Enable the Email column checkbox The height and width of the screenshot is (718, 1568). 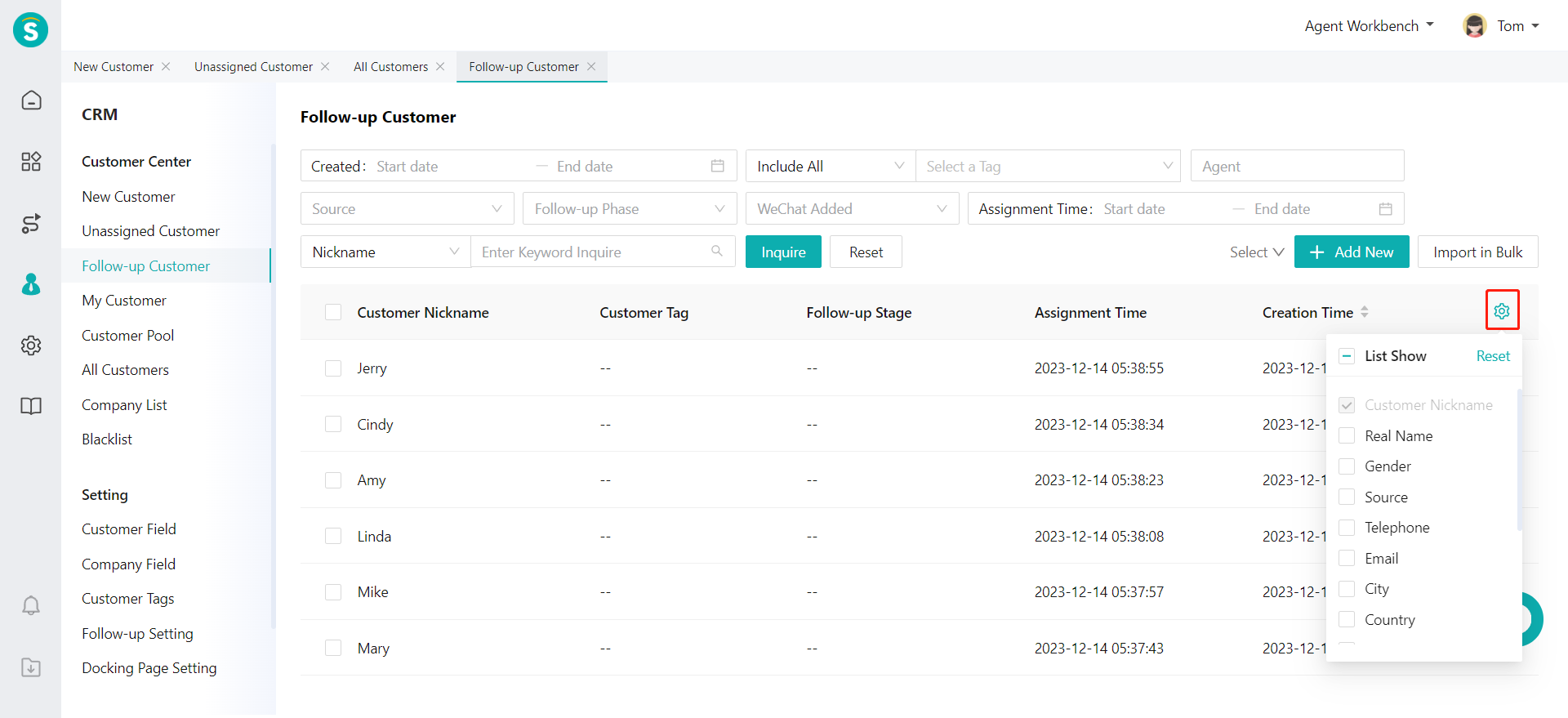(1347, 558)
